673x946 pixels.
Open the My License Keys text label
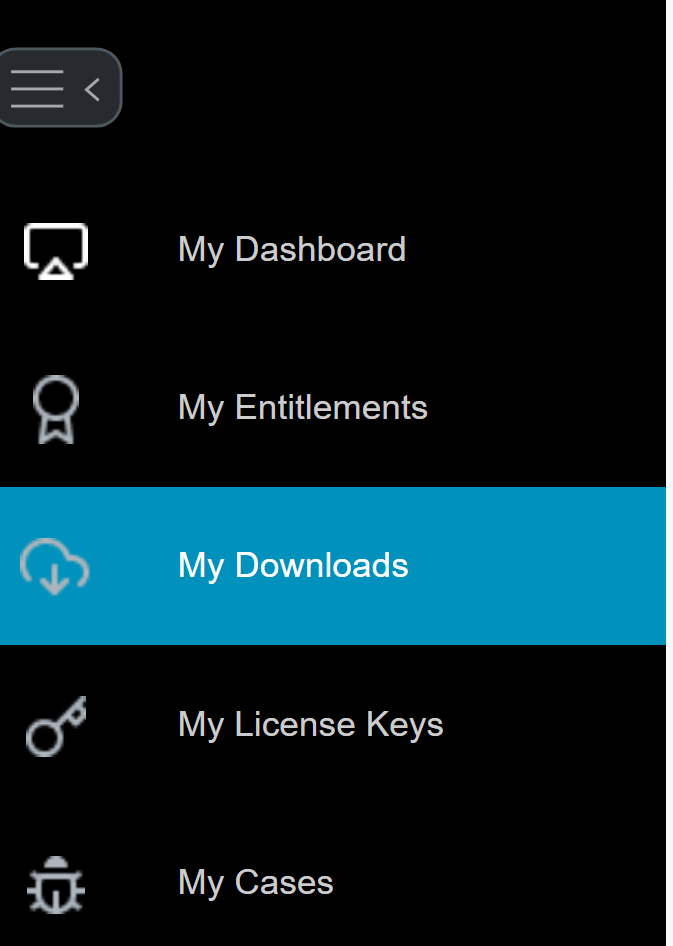pos(310,725)
